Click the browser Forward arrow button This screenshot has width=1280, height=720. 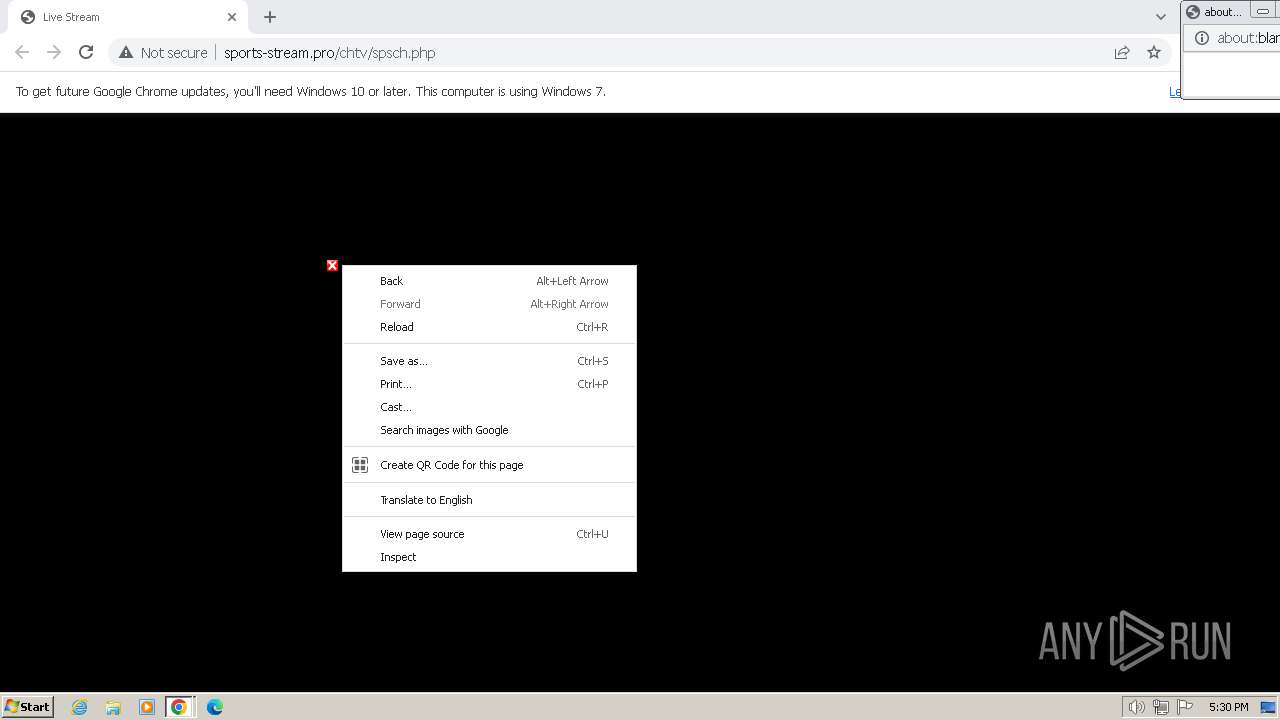point(54,52)
